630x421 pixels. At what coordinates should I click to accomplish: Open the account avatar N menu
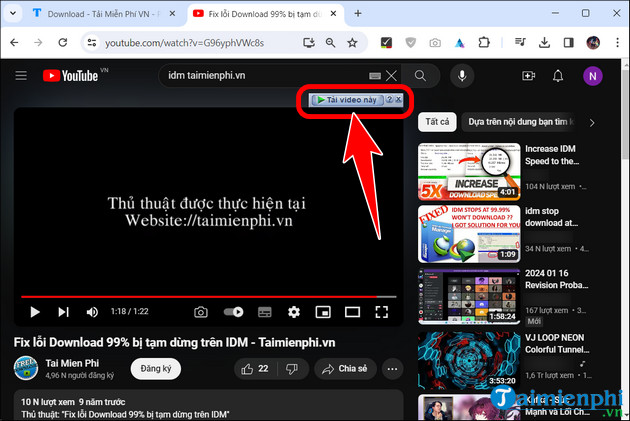tap(593, 76)
